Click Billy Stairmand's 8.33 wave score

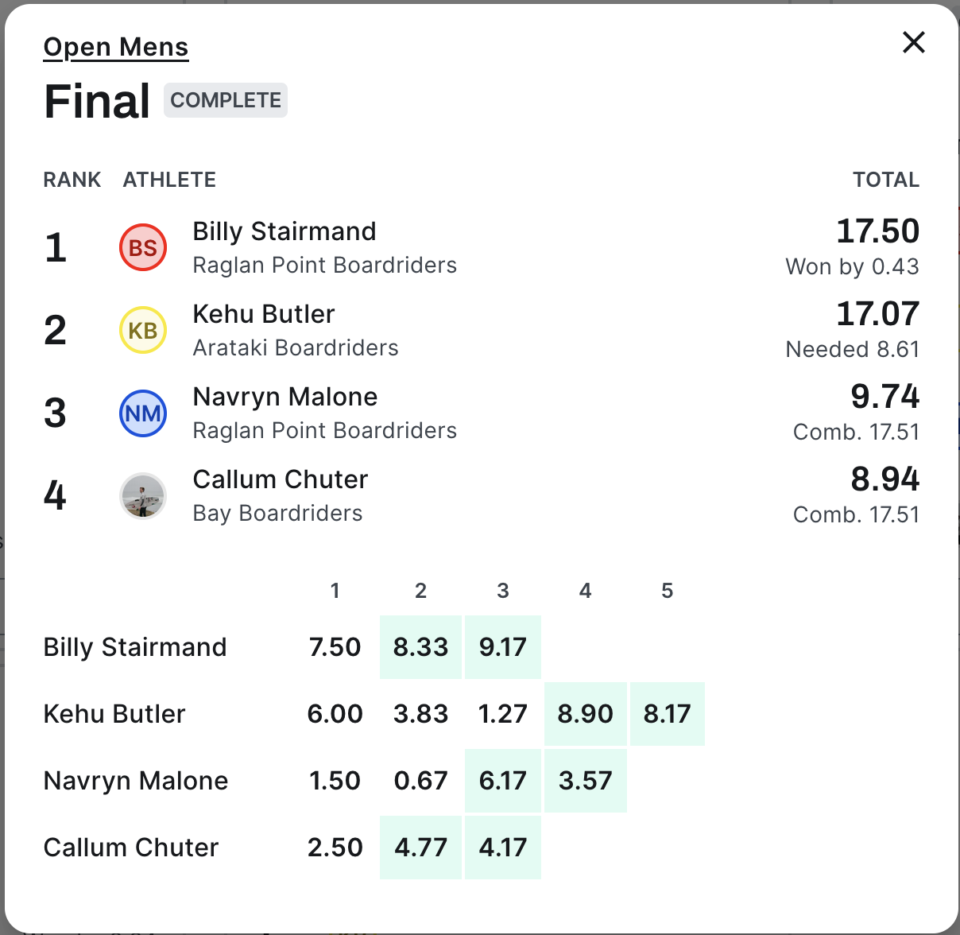[421, 647]
